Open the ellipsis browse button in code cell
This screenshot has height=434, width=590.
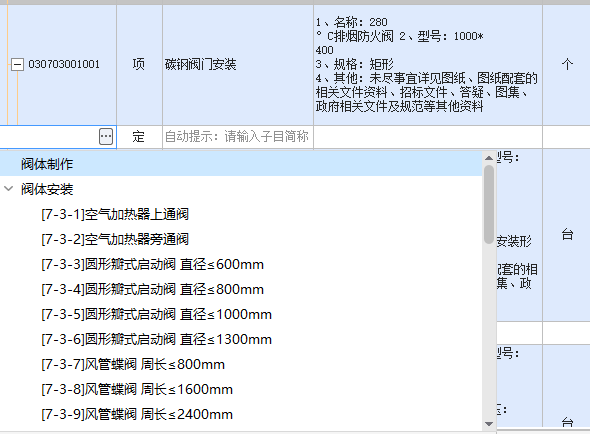click(106, 137)
